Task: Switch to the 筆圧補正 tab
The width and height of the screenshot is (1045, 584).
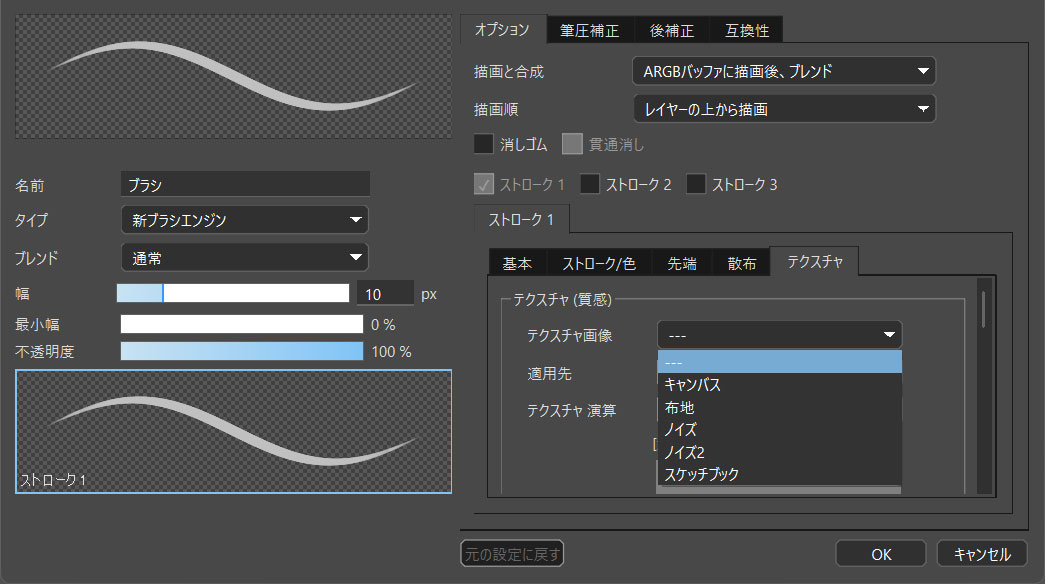Action: tap(590, 30)
